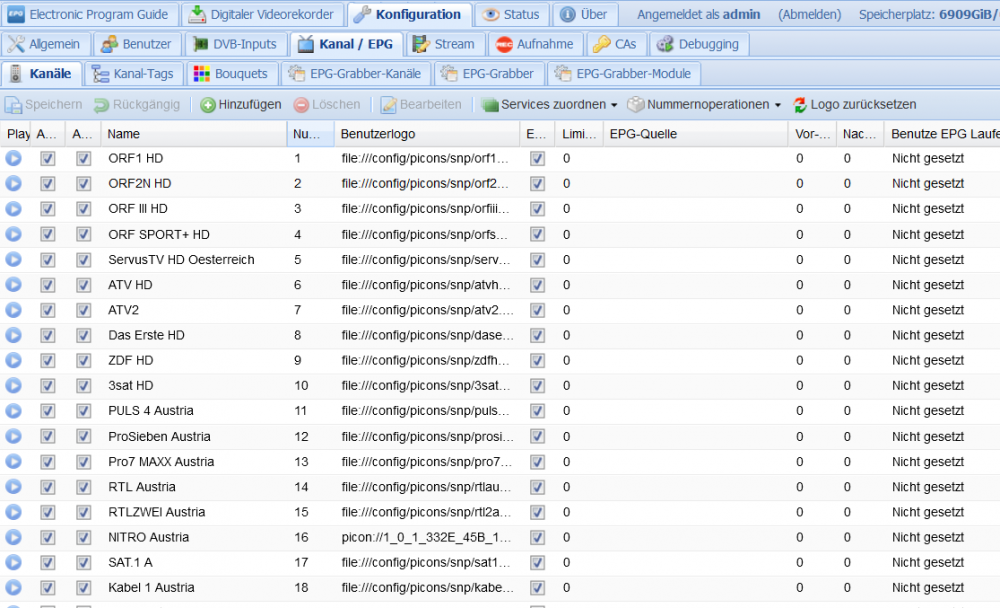The height and width of the screenshot is (608, 1000).
Task: Click the Abmelden logout link
Action: tap(809, 14)
